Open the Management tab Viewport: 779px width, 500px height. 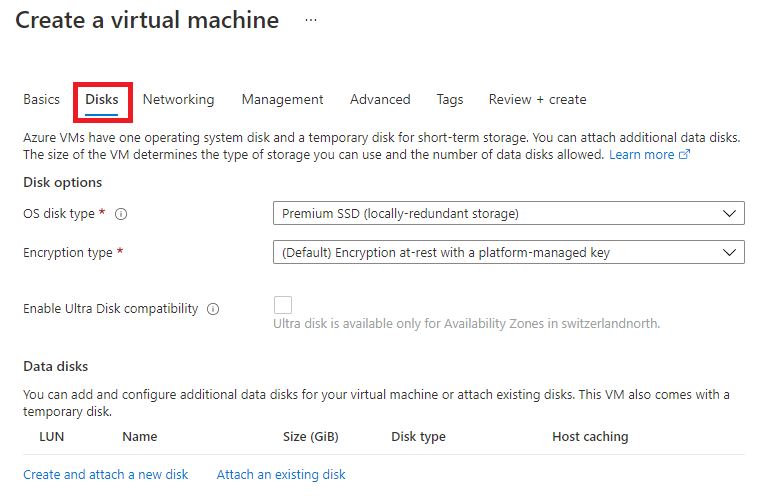(282, 99)
